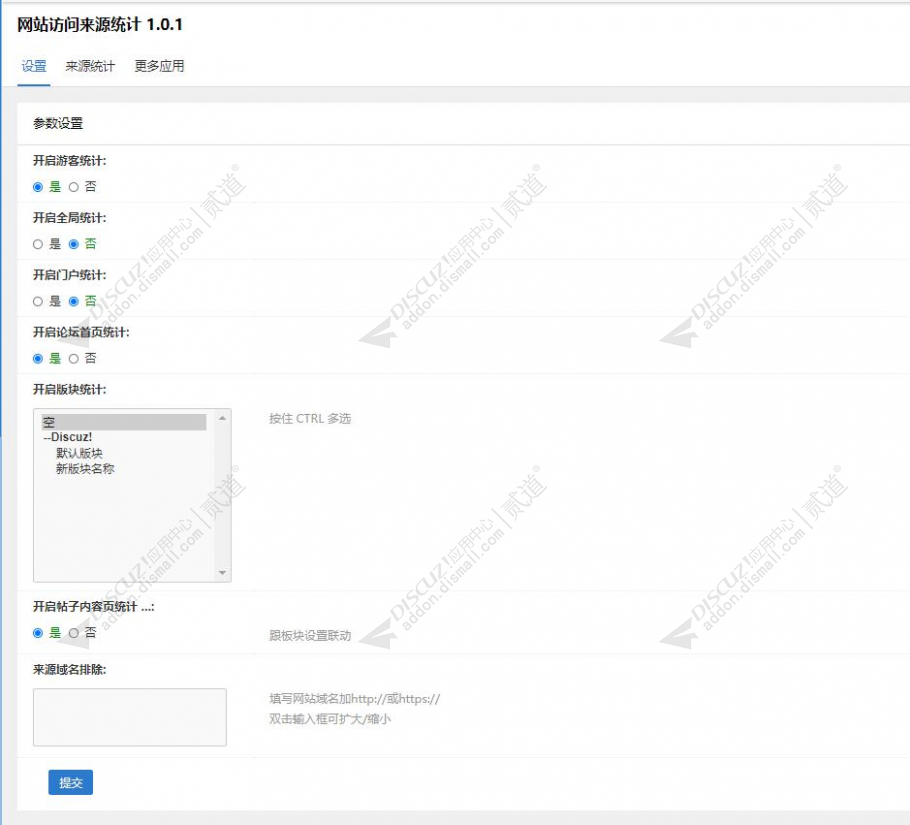Select 是 for 开启帖子内容页统计
This screenshot has height=825, width=910.
38,633
